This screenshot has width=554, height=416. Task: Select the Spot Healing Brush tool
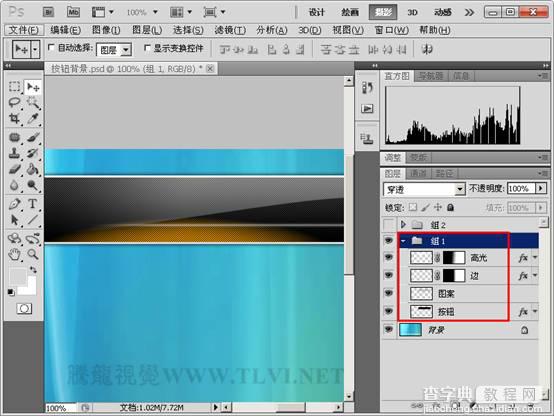(14, 137)
